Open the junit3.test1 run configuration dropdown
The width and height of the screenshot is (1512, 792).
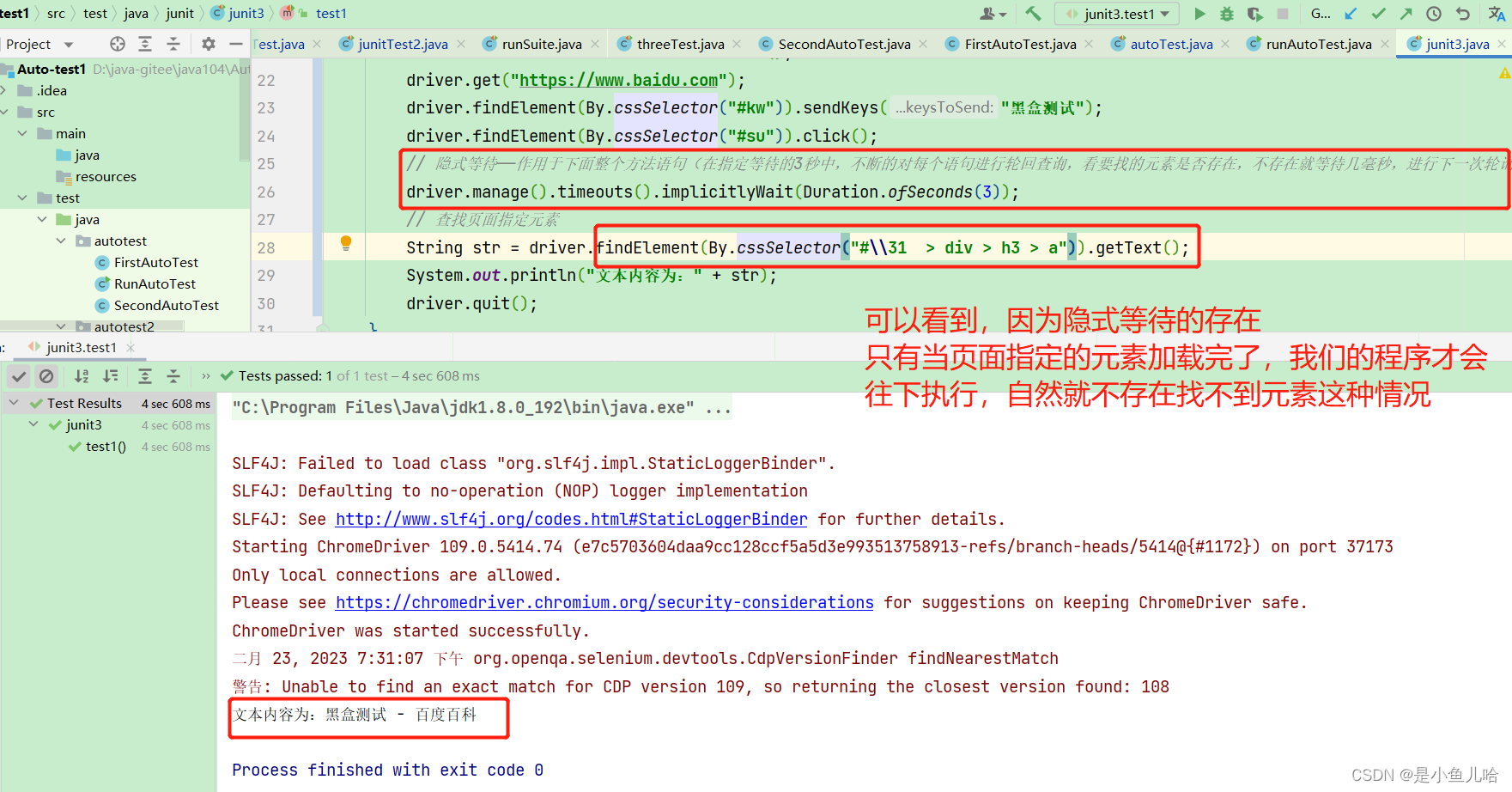point(1117,14)
